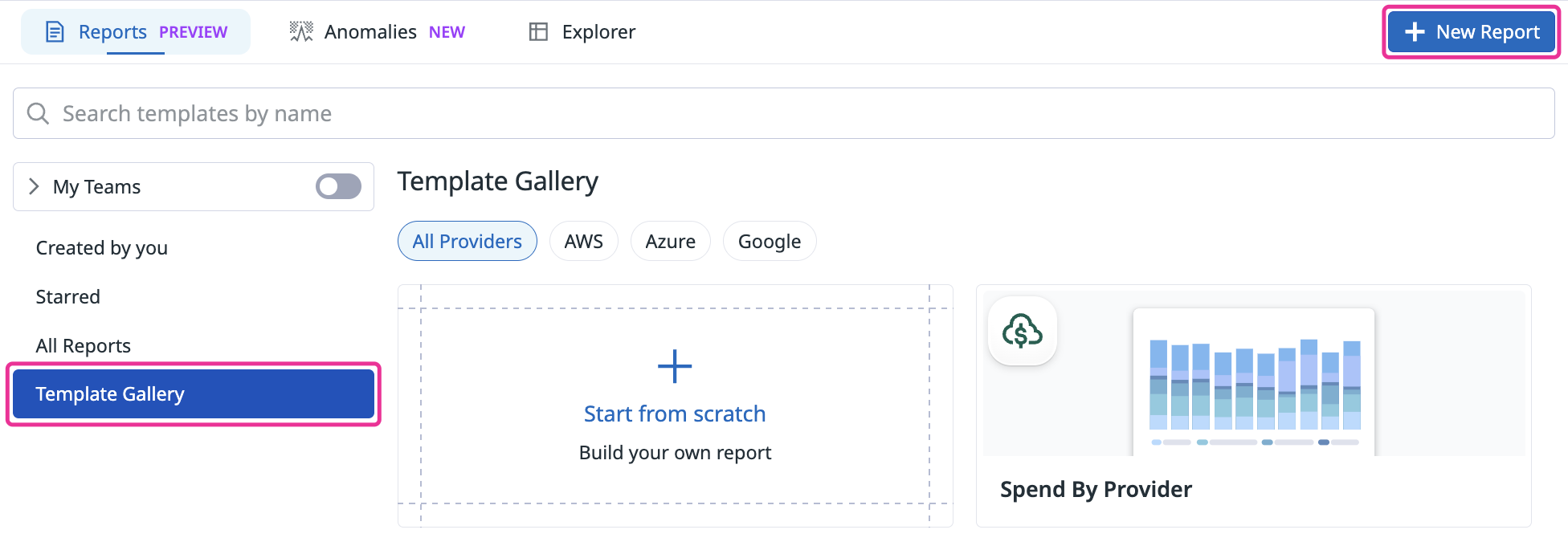Click the plus icon above Start from scratch
Image resolution: width=1568 pixels, height=546 pixels.
coord(675,367)
